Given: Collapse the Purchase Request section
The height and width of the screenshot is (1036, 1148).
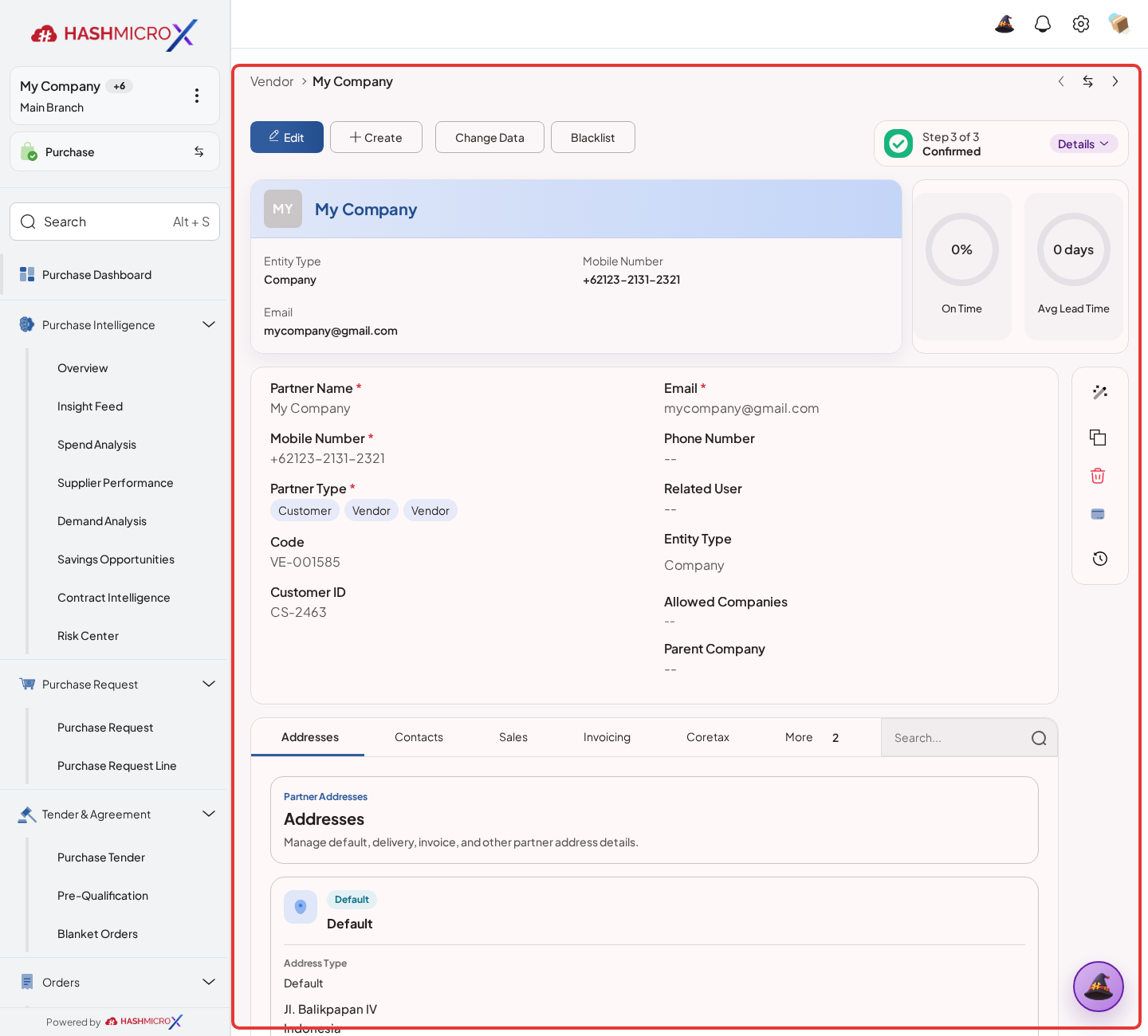Looking at the screenshot, I should pos(209,684).
